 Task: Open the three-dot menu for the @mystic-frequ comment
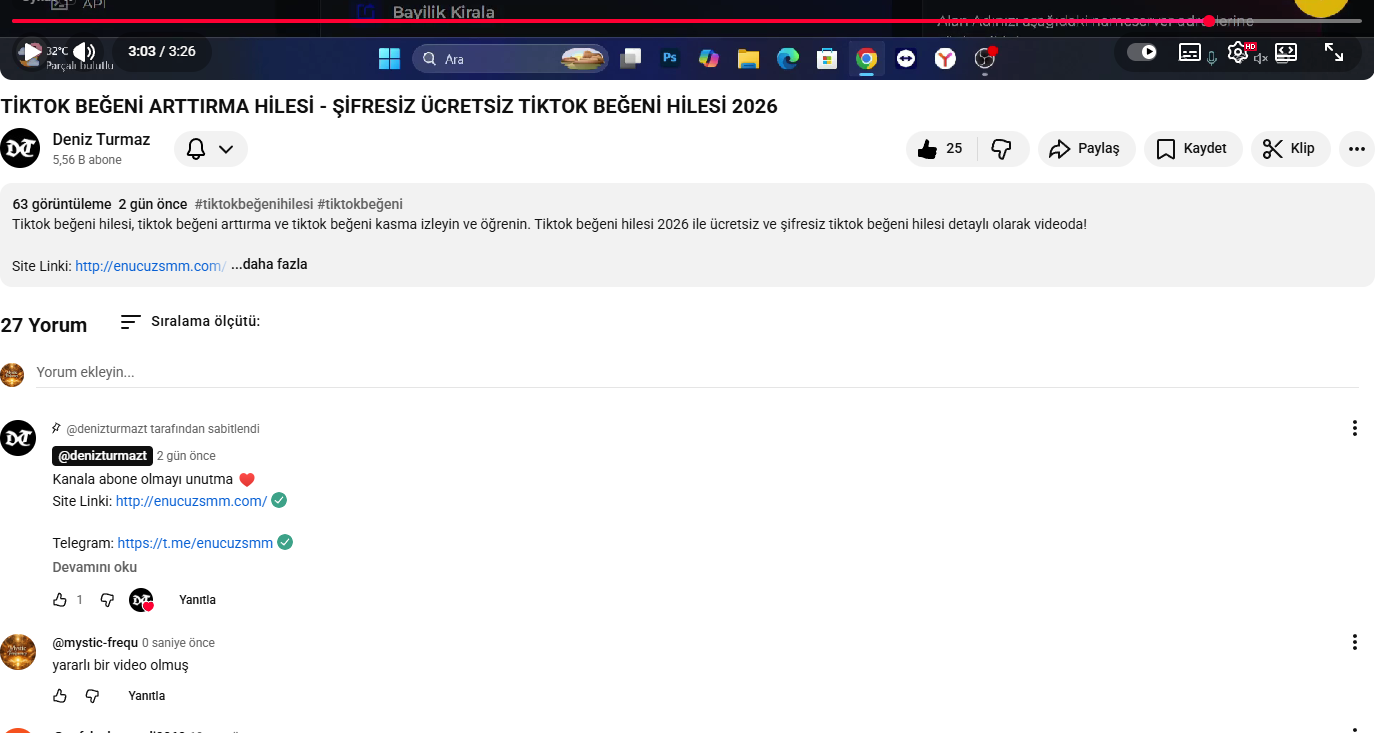coord(1355,642)
